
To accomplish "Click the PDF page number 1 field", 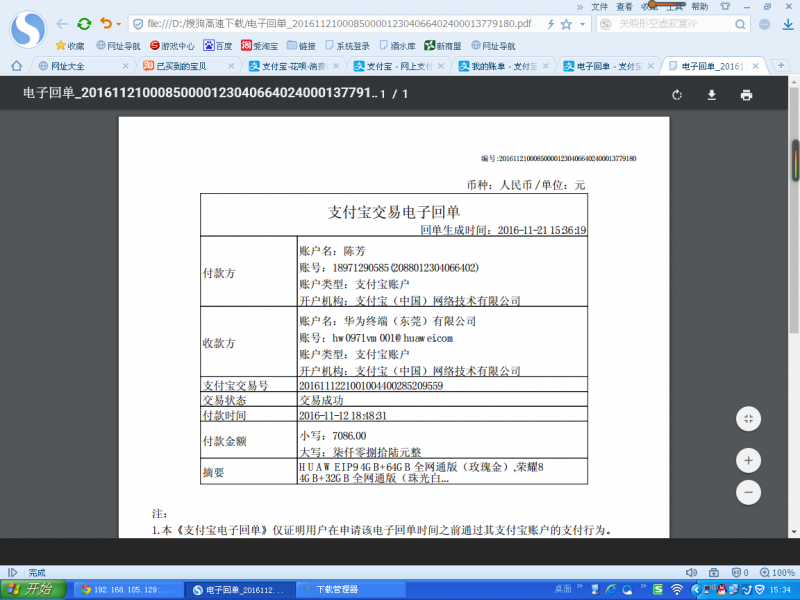I will pyautogui.click(x=383, y=94).
